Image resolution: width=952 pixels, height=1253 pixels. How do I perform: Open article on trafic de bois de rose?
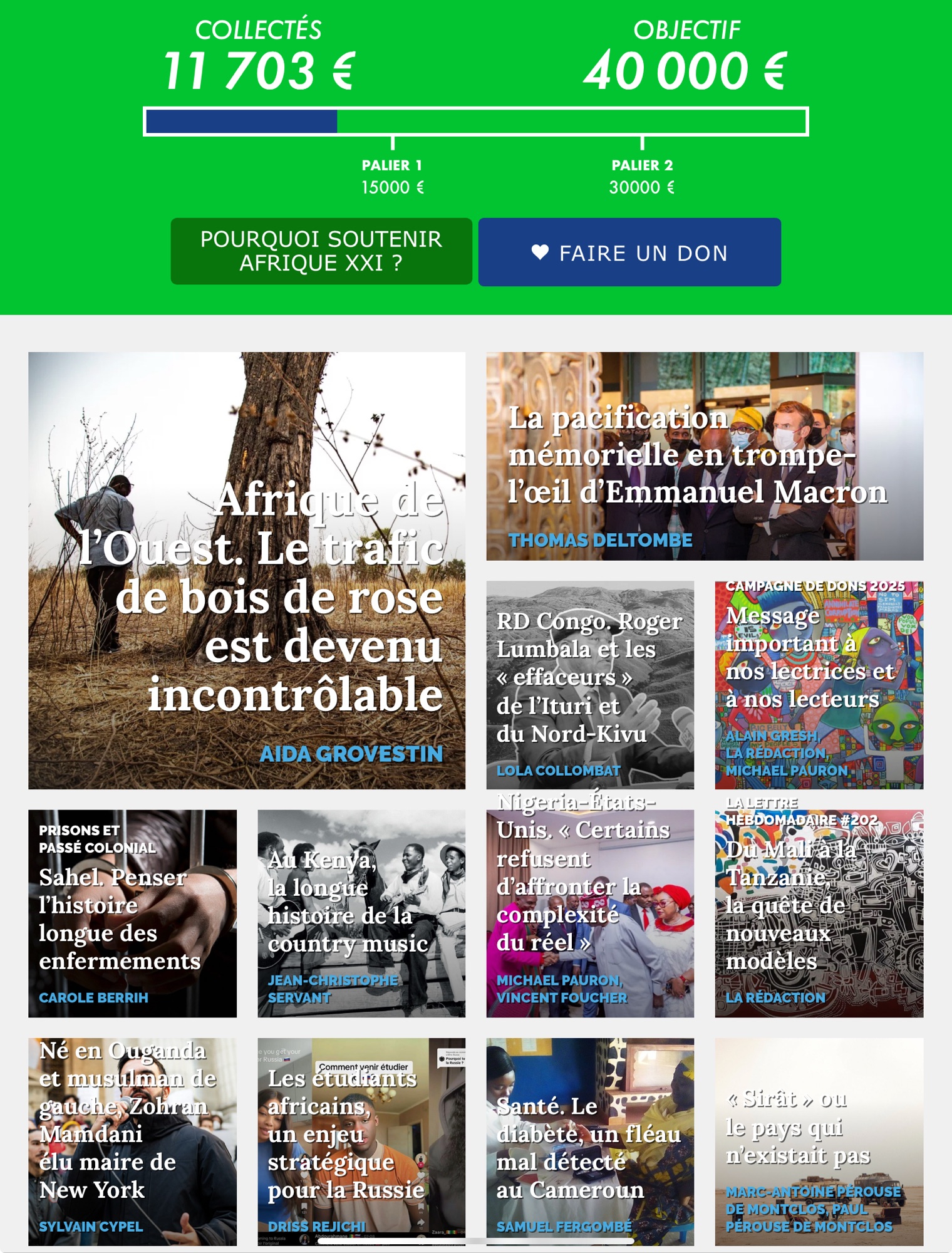(247, 570)
